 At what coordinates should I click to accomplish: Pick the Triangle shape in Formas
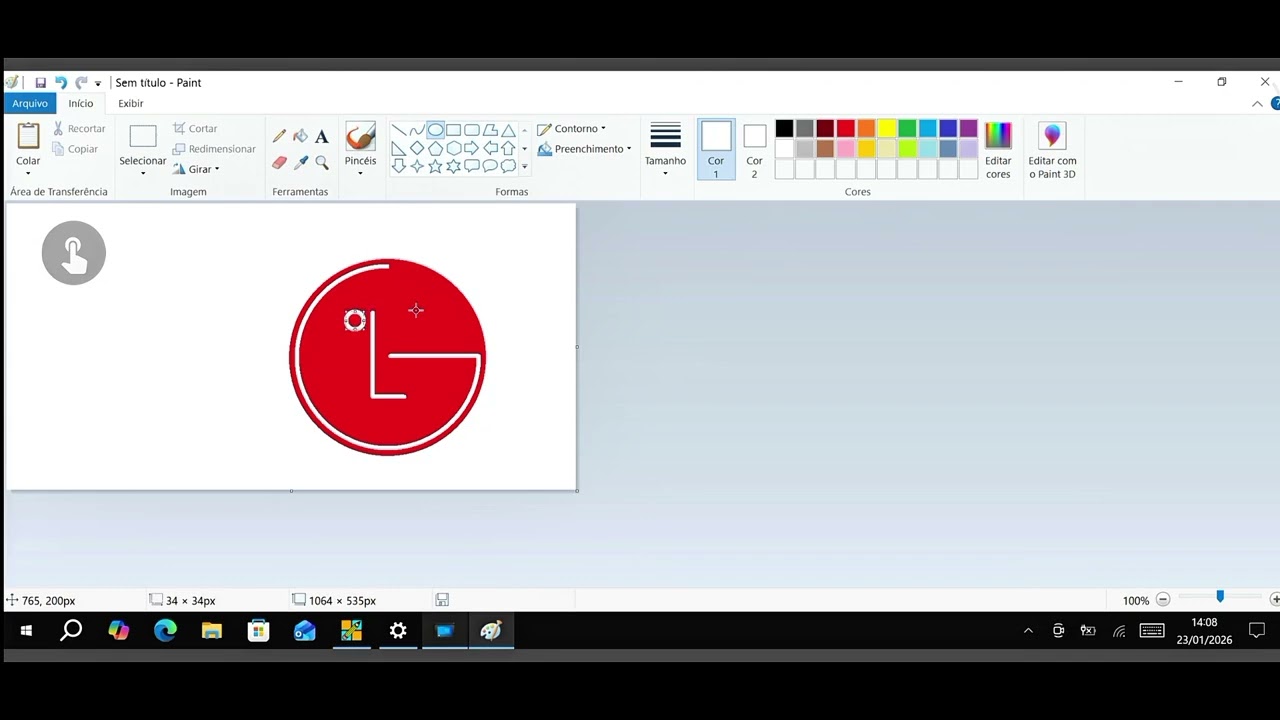(508, 130)
